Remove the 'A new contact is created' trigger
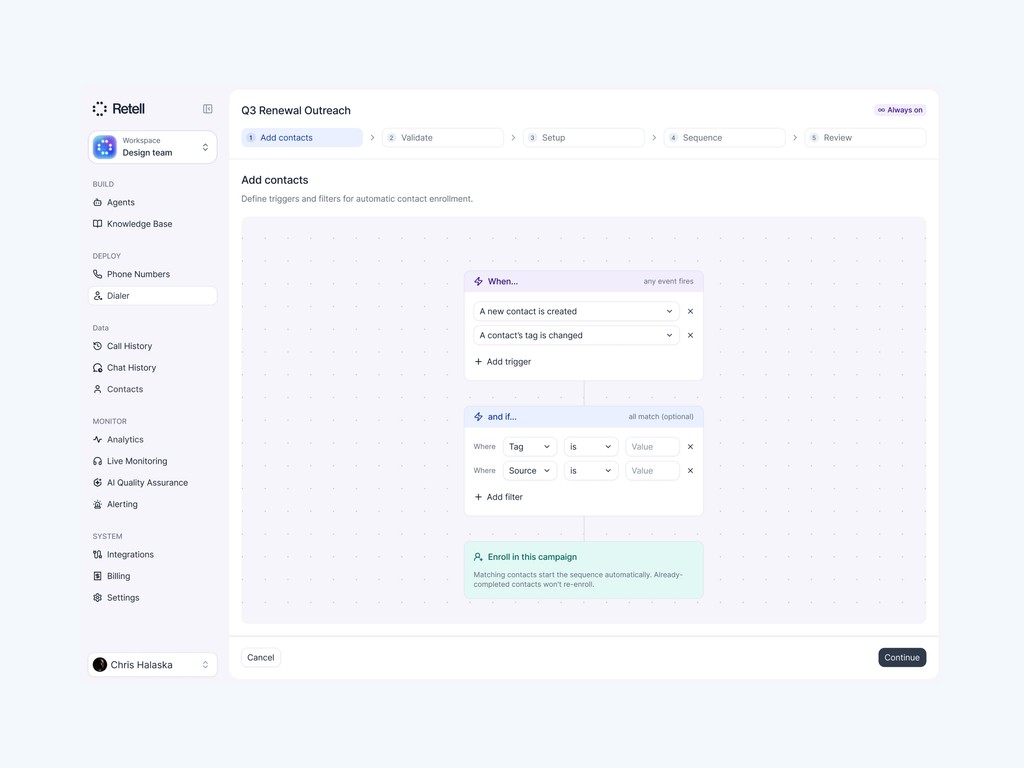 pos(690,312)
